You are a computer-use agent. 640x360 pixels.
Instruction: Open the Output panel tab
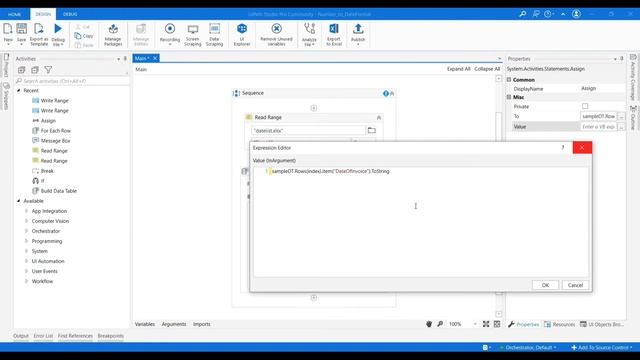click(21, 336)
